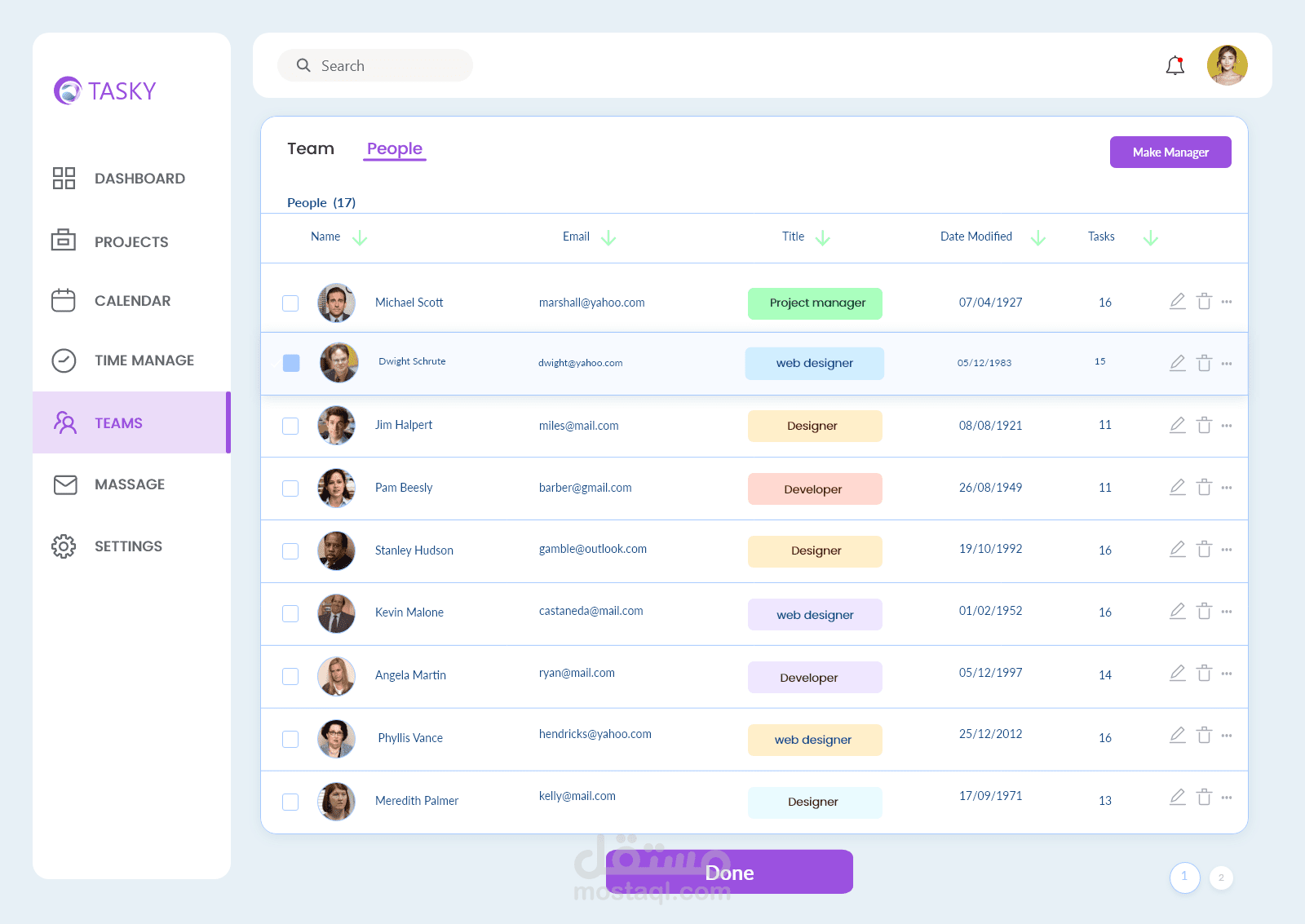Open more options for Michael Scott
The height and width of the screenshot is (924, 1305).
point(1227,302)
